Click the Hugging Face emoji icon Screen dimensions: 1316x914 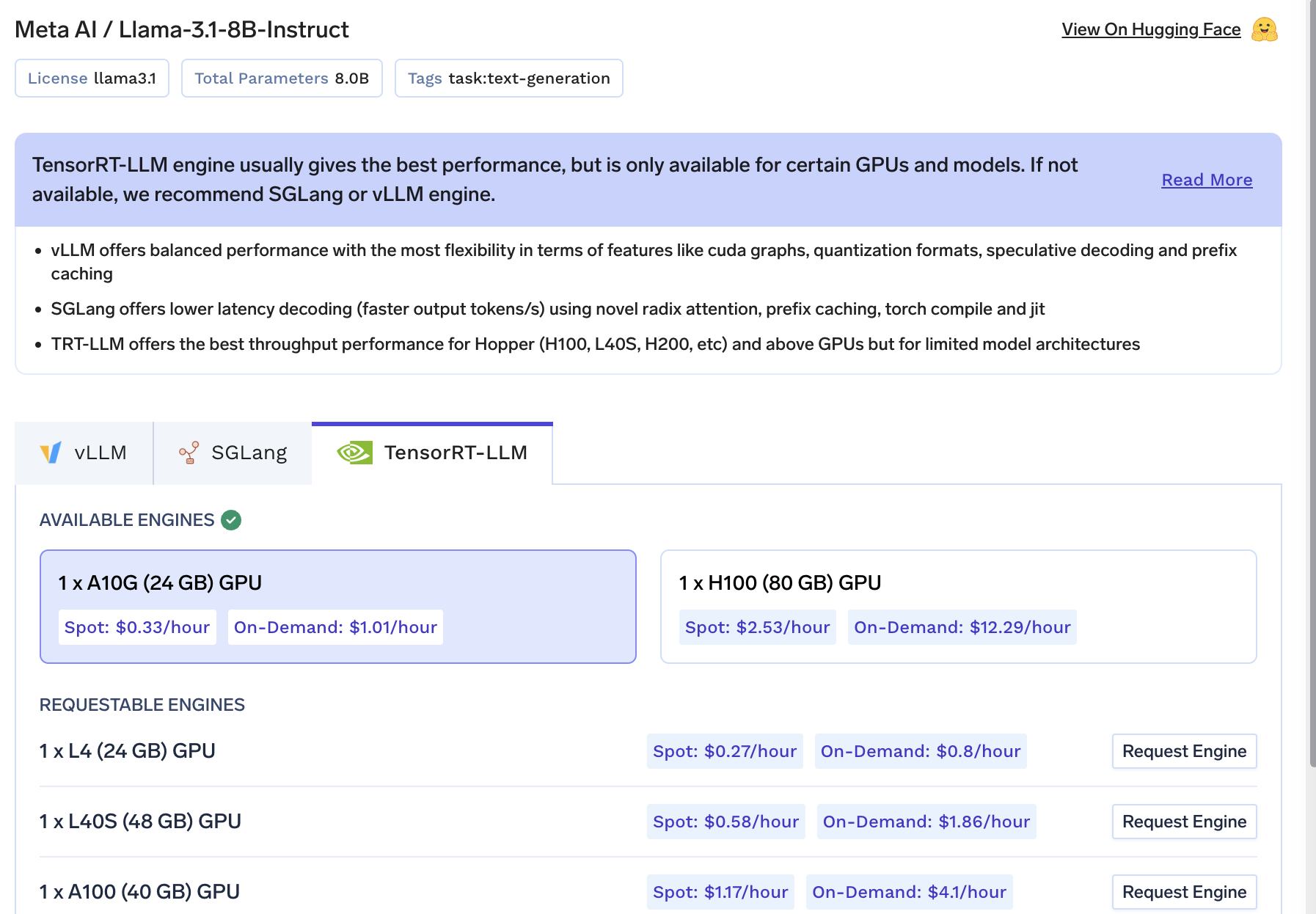point(1264,29)
